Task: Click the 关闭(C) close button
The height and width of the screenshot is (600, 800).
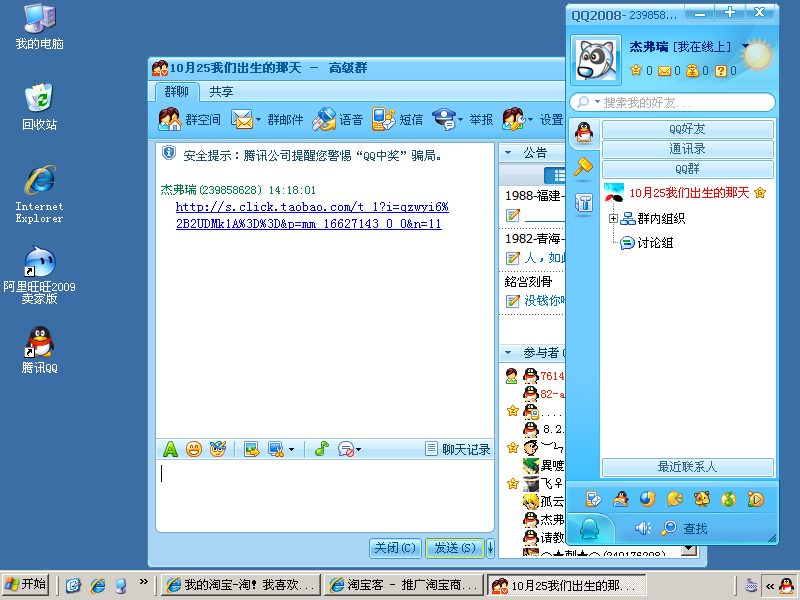Action: (395, 548)
